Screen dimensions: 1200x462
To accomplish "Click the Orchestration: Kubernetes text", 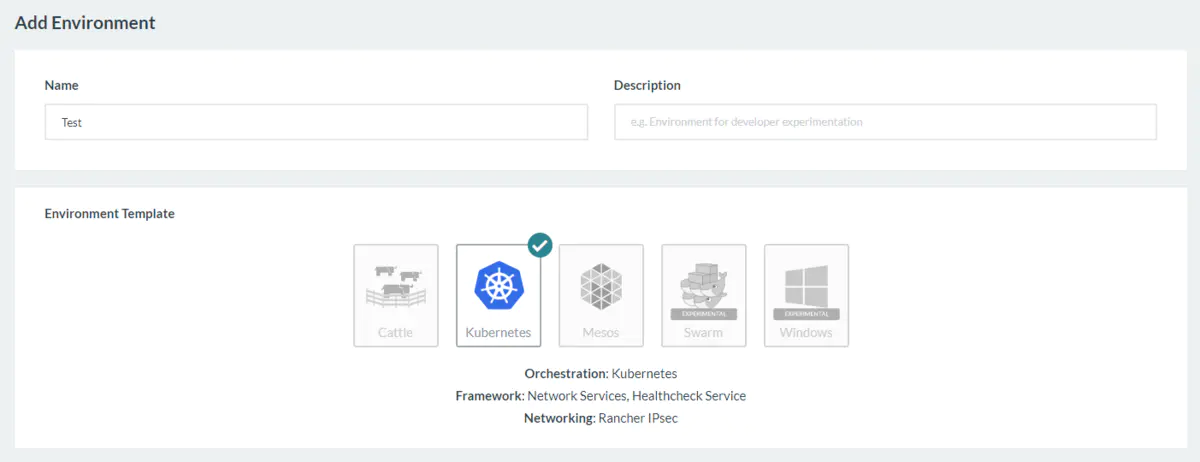I will pos(601,373).
